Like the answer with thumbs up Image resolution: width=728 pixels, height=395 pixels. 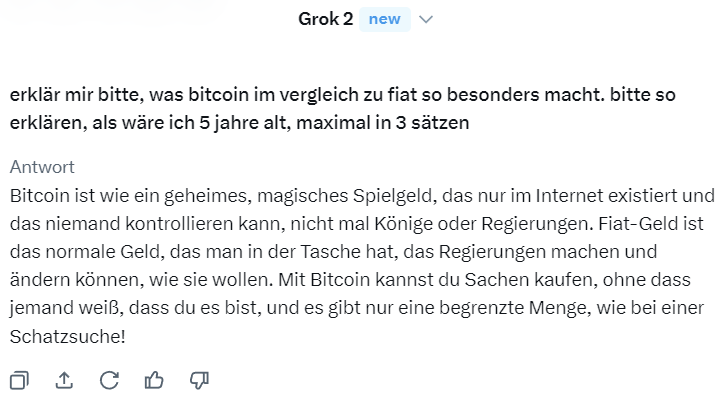[x=154, y=380]
